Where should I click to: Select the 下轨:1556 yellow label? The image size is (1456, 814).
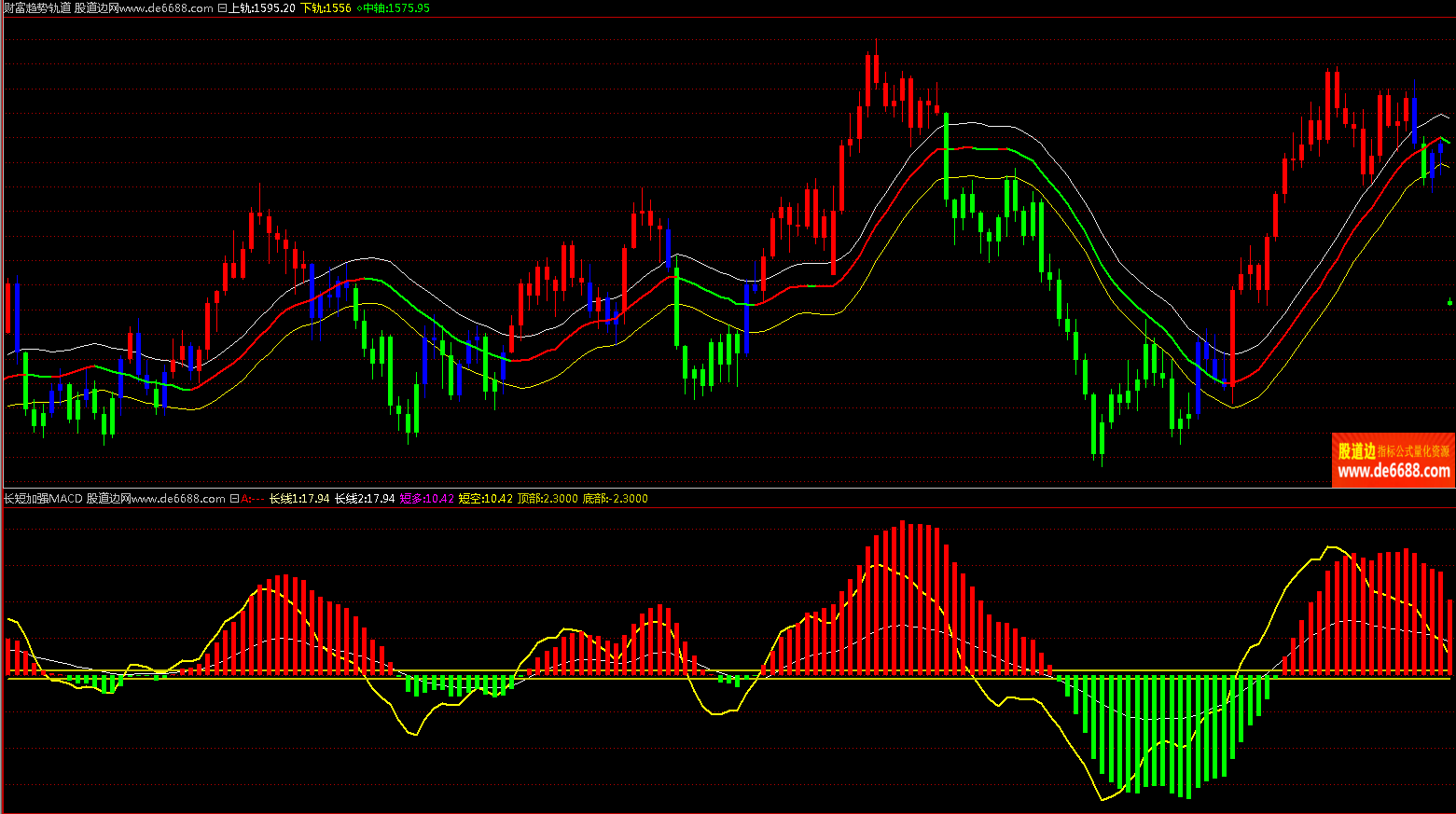[326, 8]
